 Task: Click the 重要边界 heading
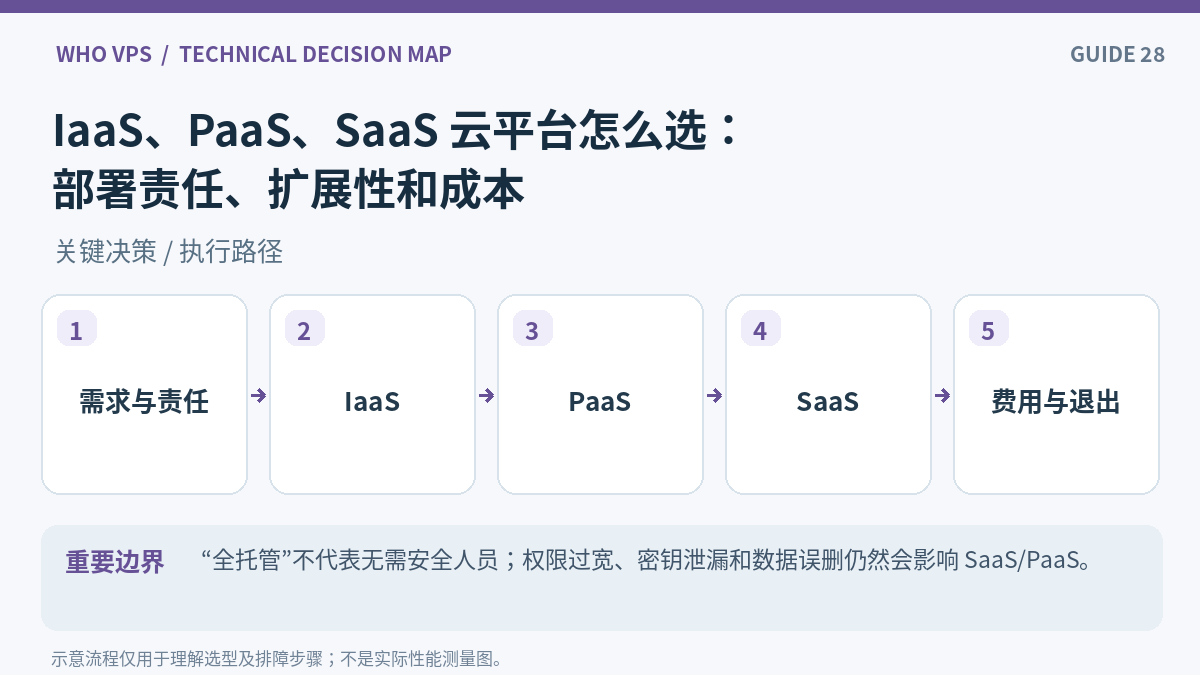115,561
